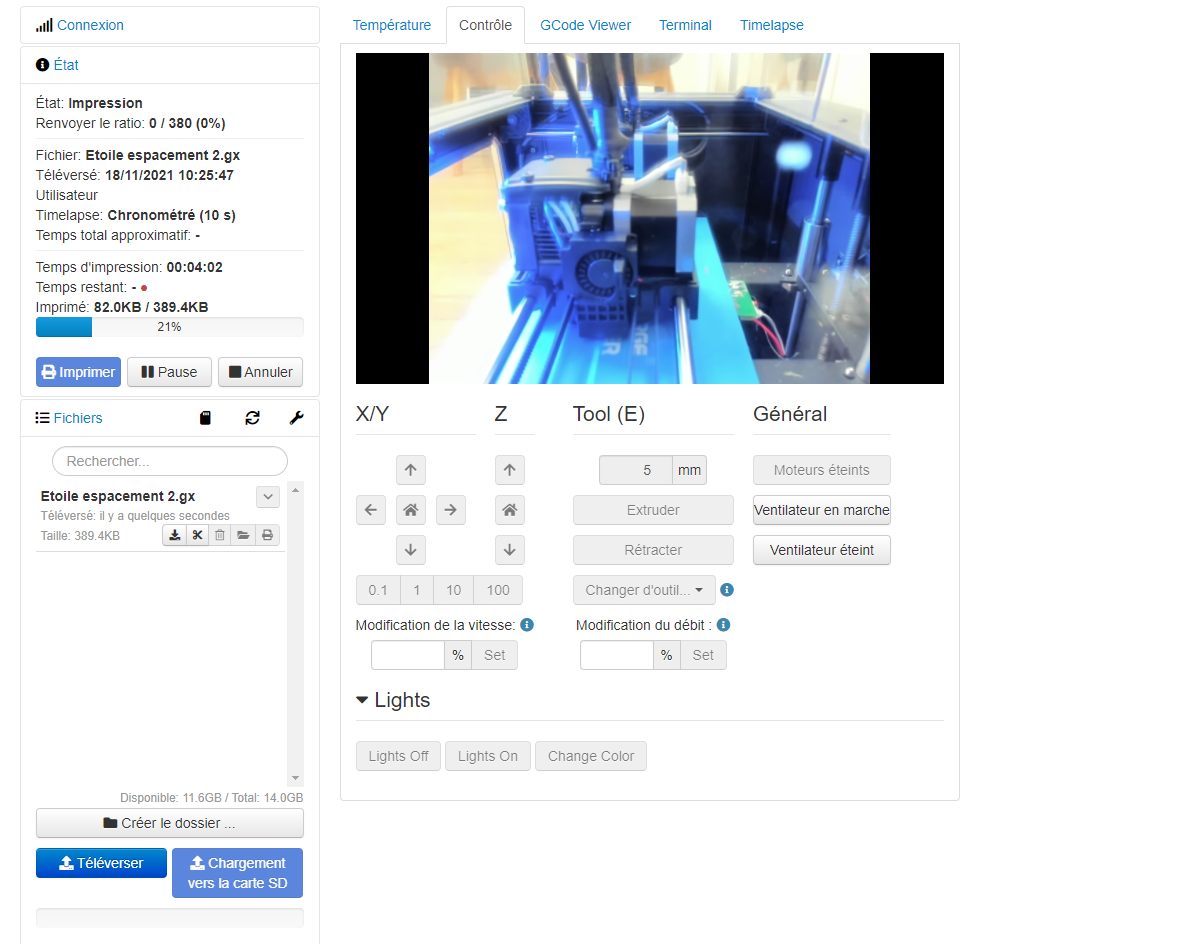
Task: Open the Terminal tab
Action: [685, 25]
